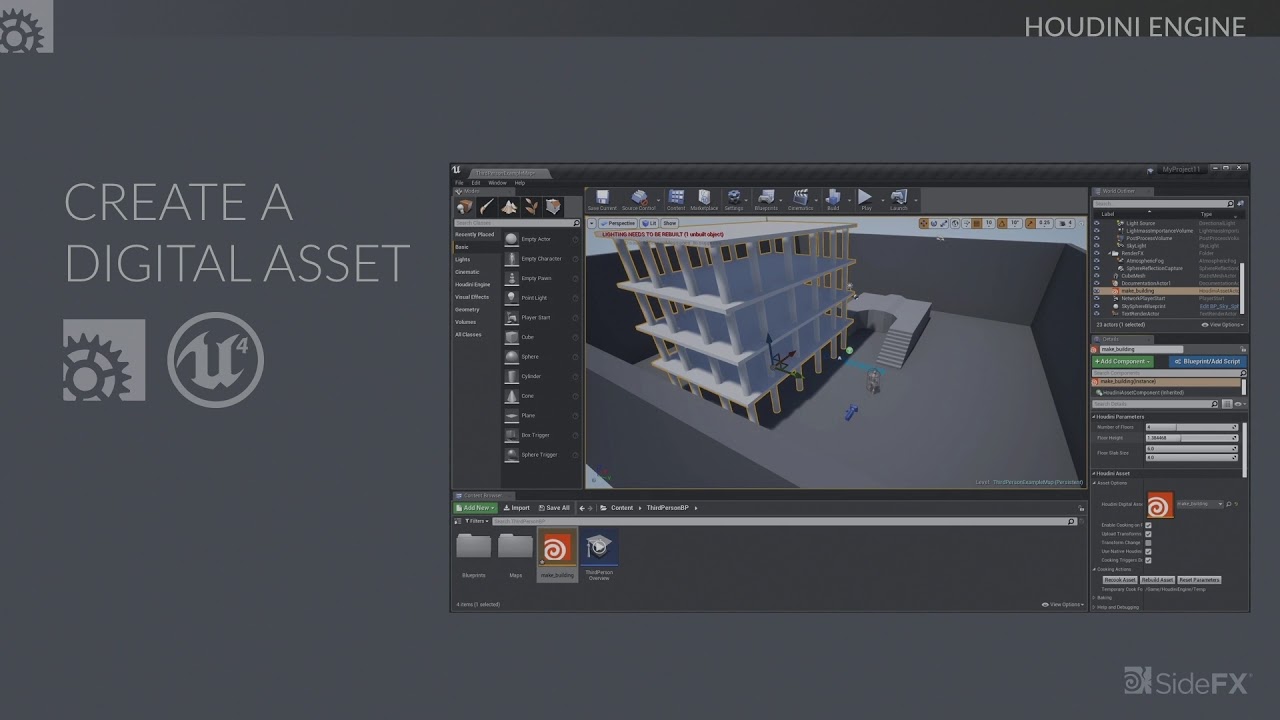Toggle Use Native Houdini checkbox
Viewport: 1280px width, 720px height.
pos(1148,551)
